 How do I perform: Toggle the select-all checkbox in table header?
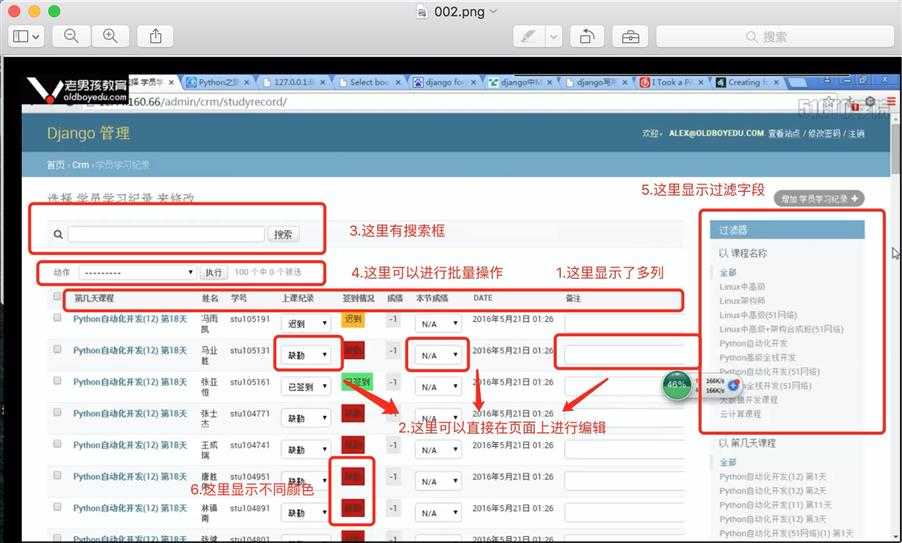pyautogui.click(x=57, y=297)
